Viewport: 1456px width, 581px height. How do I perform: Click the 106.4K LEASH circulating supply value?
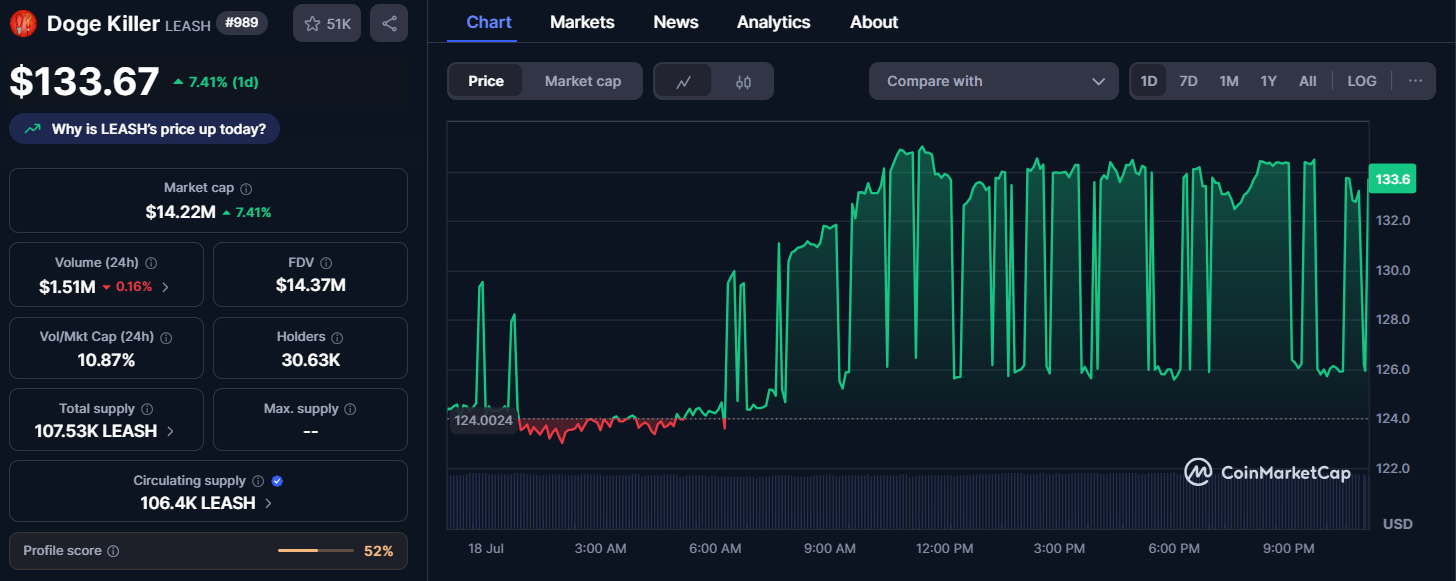(x=198, y=503)
